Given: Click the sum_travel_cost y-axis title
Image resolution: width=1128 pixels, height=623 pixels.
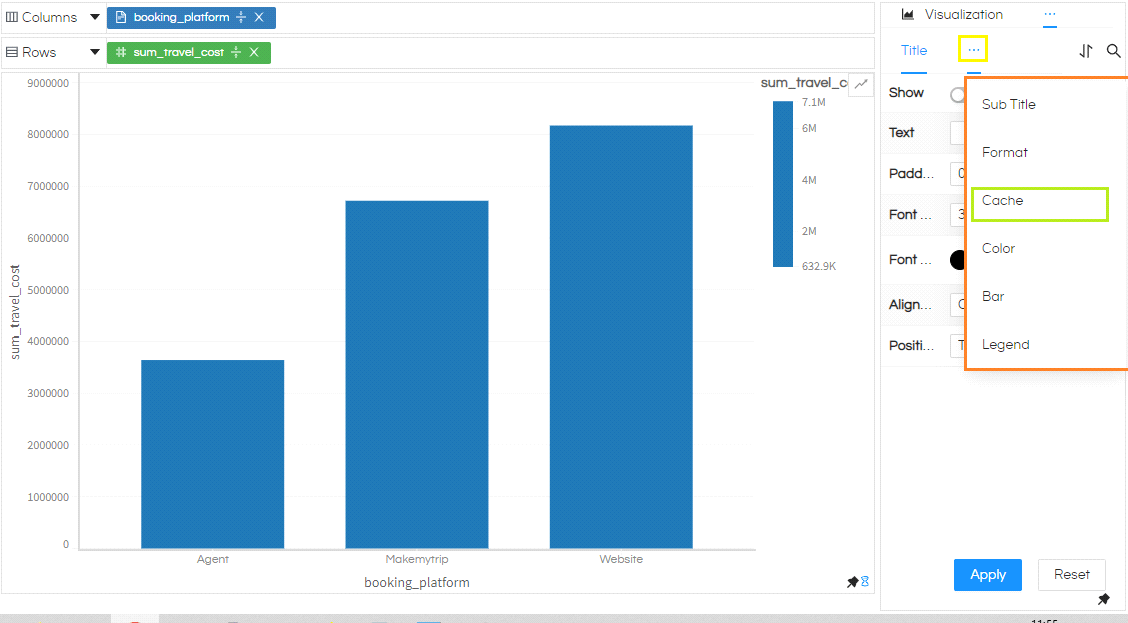Looking at the screenshot, I should click(x=14, y=312).
